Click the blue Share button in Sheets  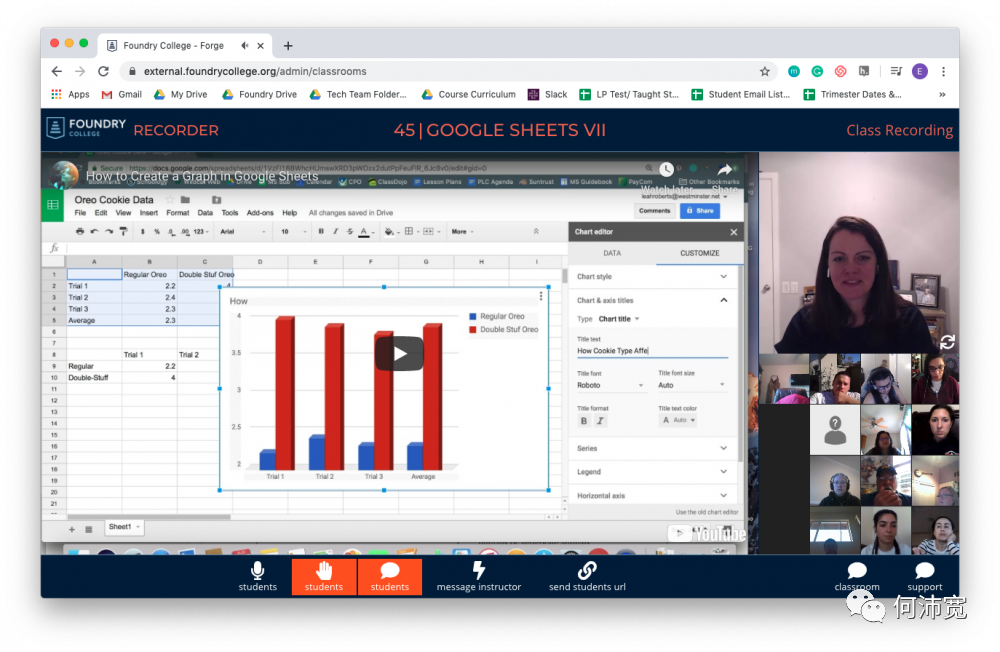[x=700, y=211]
